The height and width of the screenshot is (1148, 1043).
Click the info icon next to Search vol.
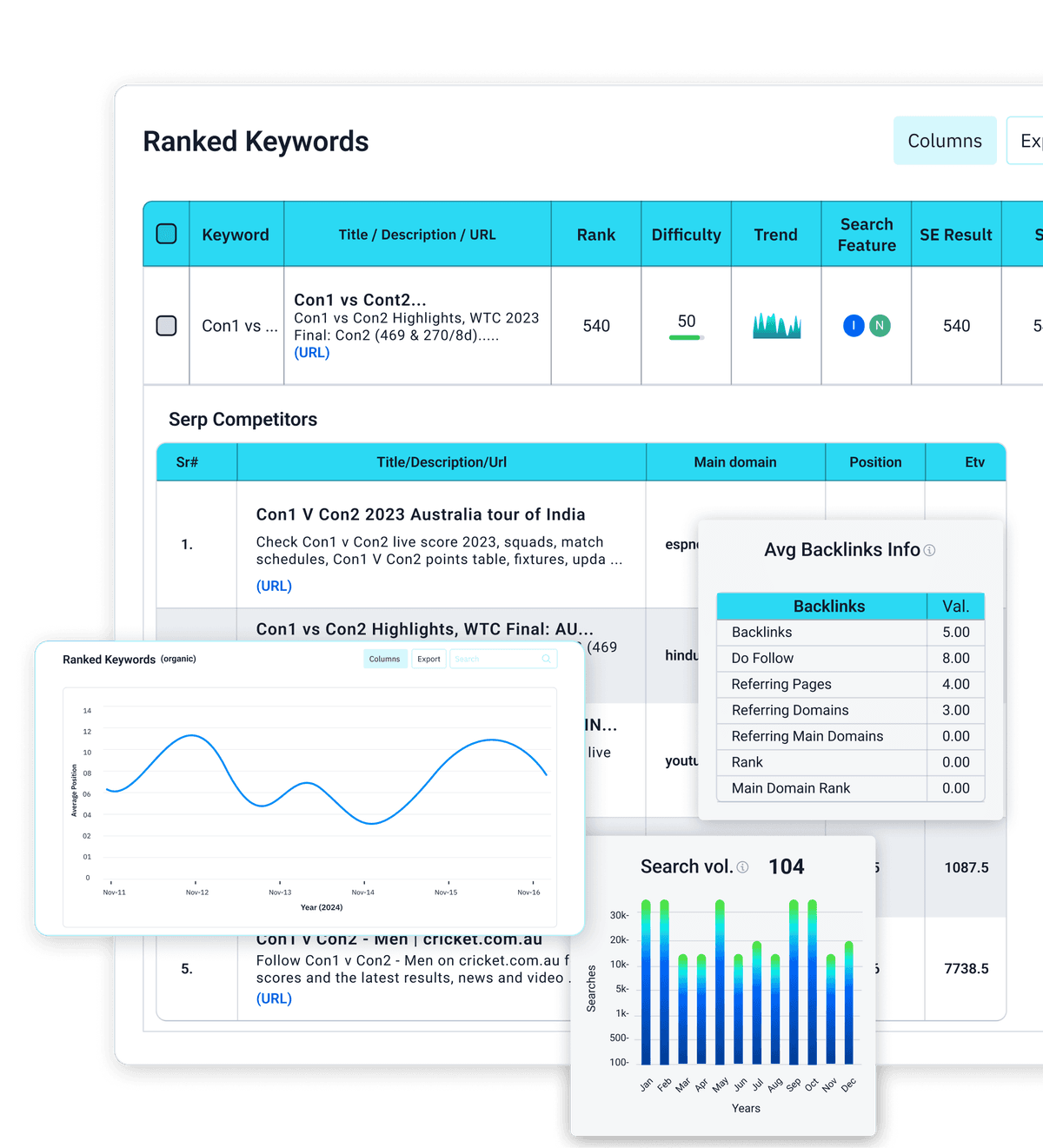pyautogui.click(x=742, y=867)
